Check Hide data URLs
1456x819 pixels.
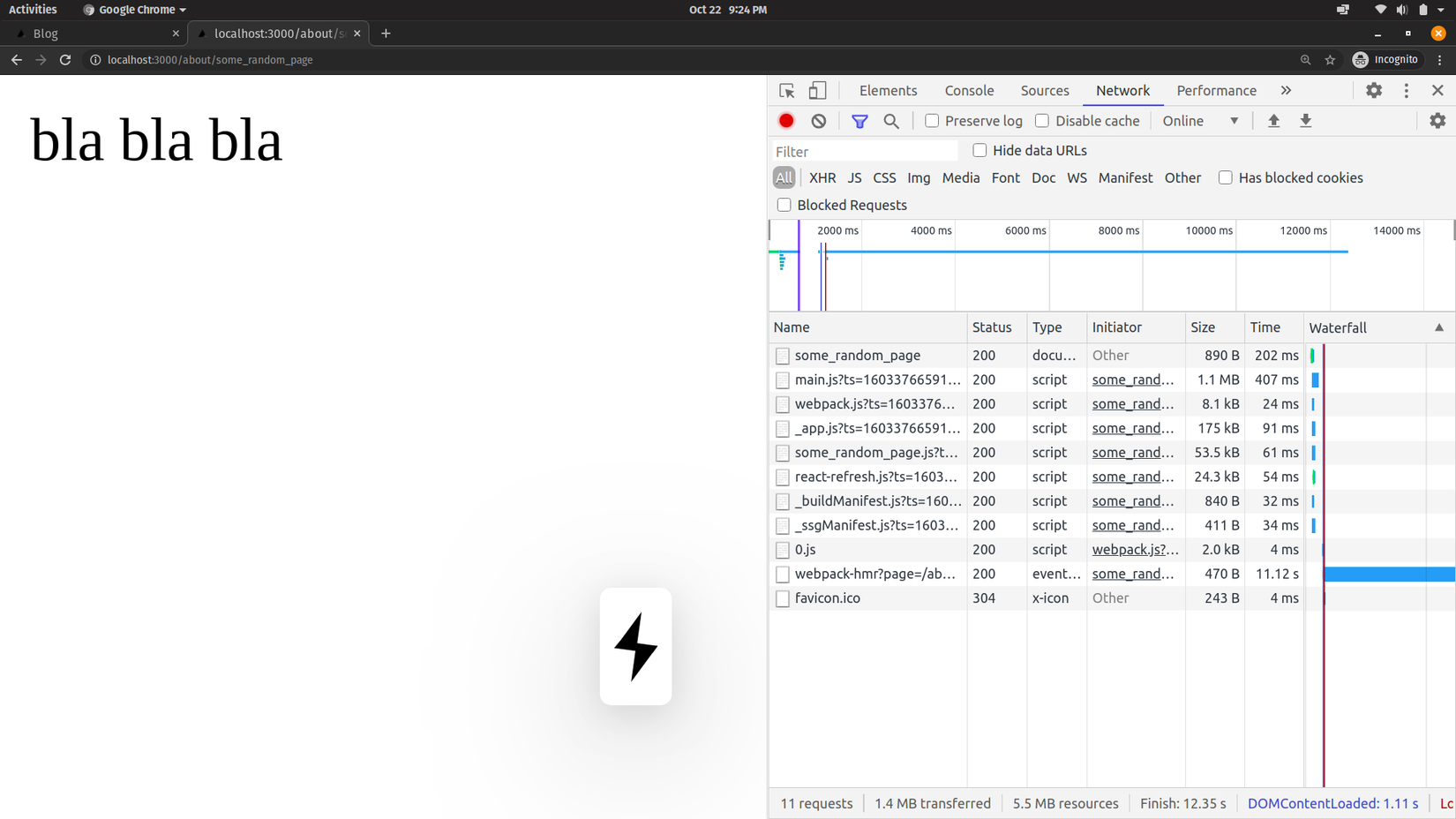pos(979,151)
